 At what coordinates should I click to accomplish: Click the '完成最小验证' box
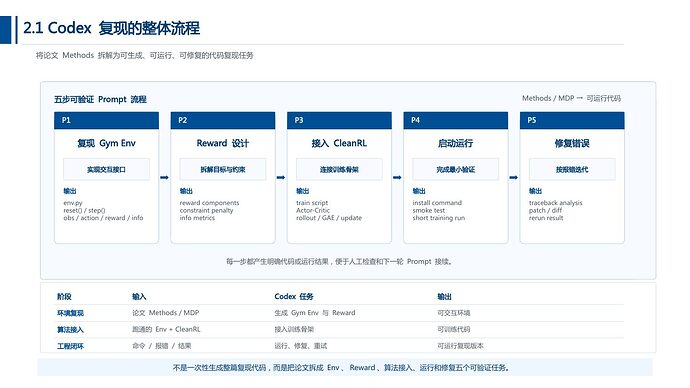coord(455,169)
